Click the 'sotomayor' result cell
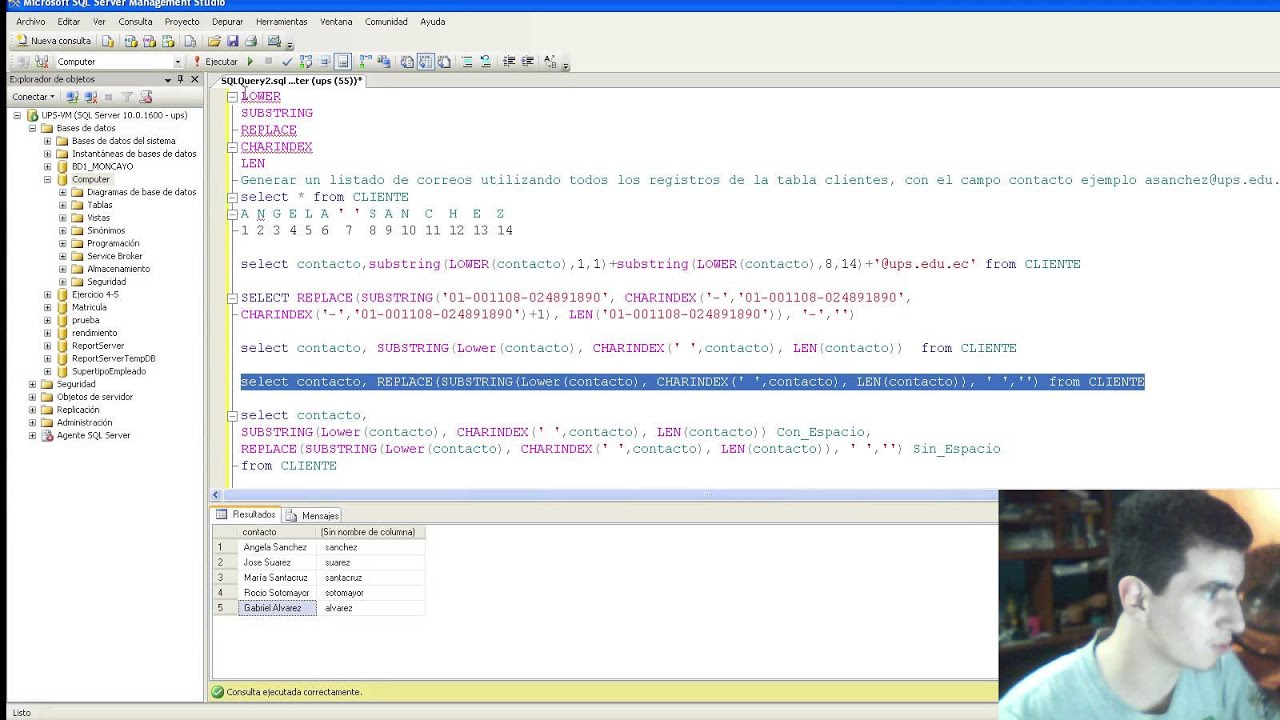 point(371,593)
